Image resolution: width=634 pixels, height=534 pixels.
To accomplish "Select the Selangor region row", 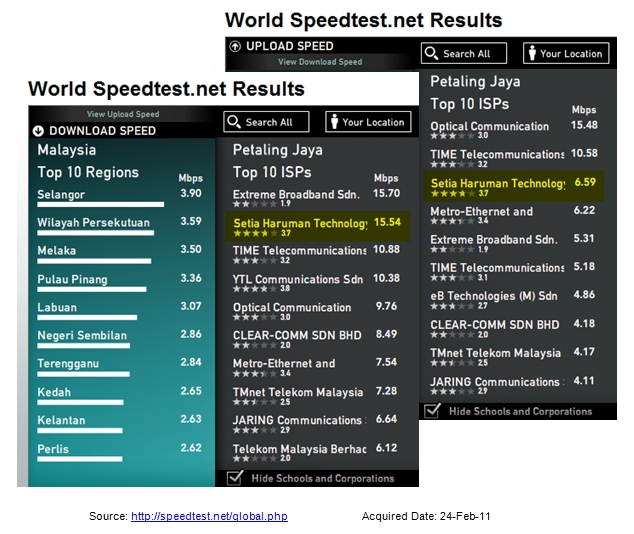I will pos(119,198).
